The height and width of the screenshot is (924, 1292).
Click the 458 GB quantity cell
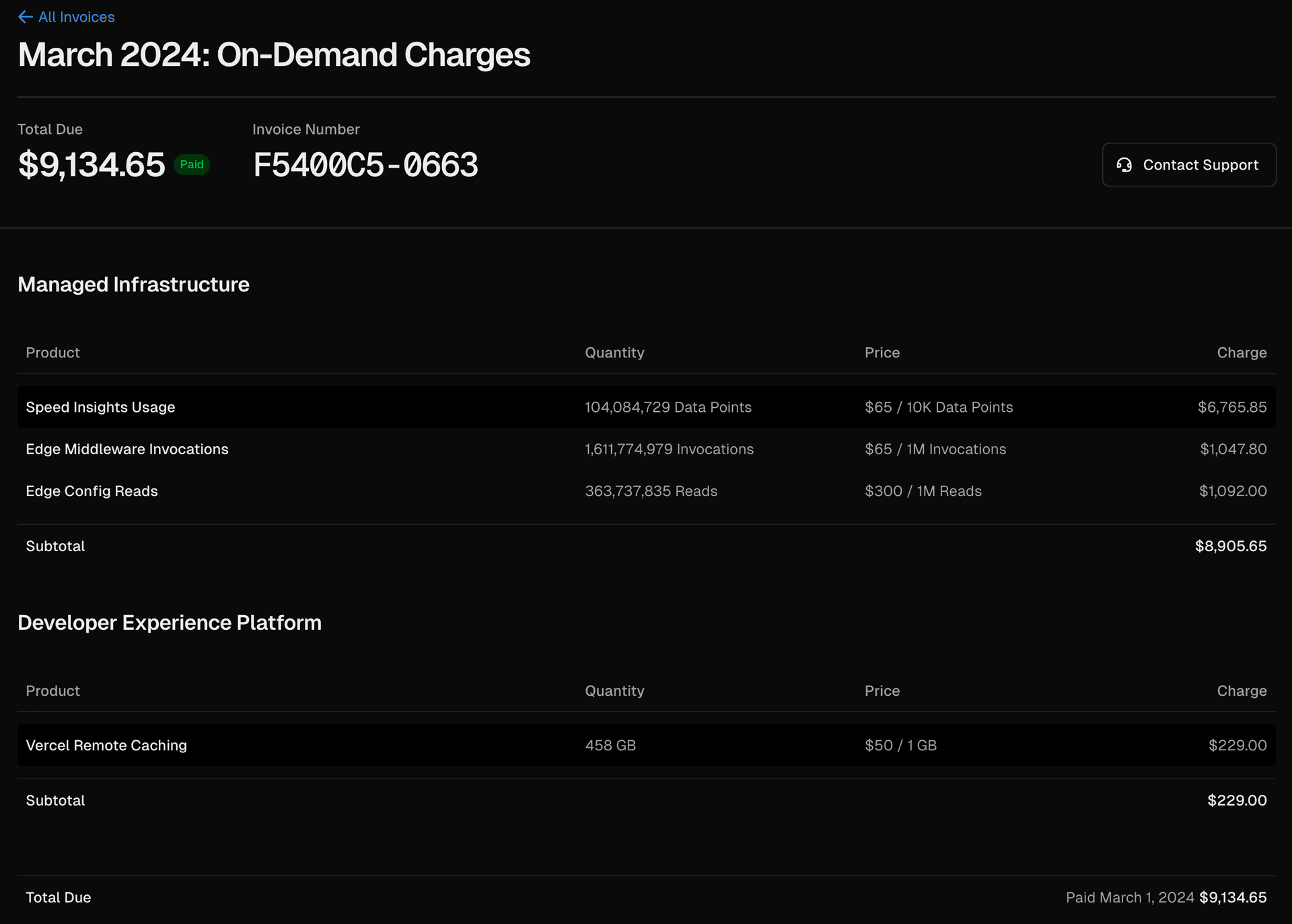coord(610,745)
